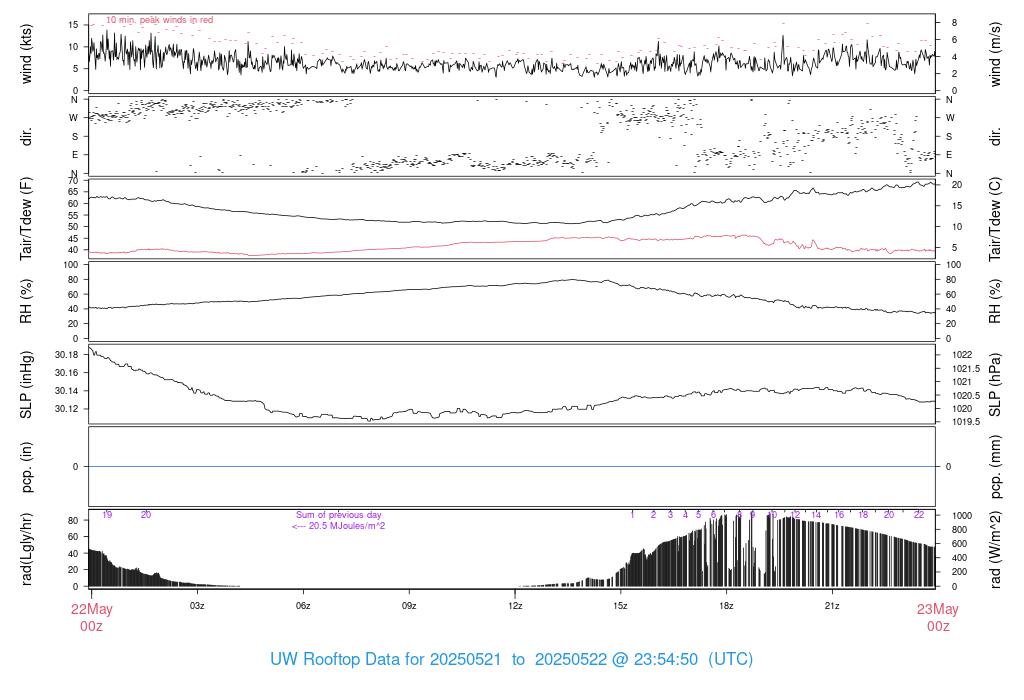The width and height of the screenshot is (1024, 700).
Task: Click the purple hour label 14 in radiation panel
Action: [x=816, y=515]
